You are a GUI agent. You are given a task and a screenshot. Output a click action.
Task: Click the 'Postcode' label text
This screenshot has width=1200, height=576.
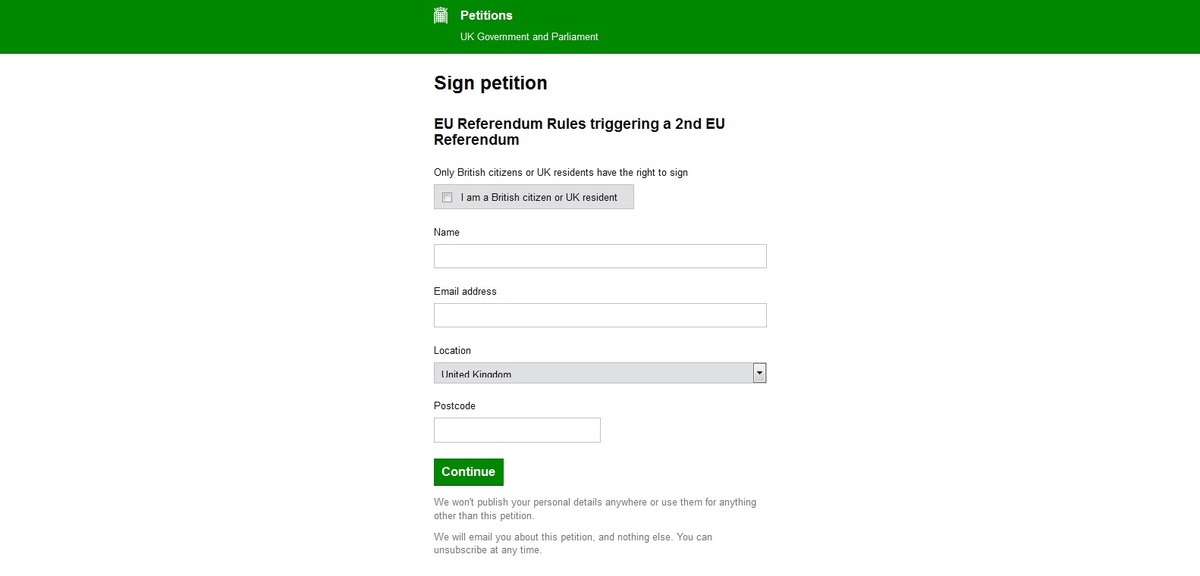(455, 406)
